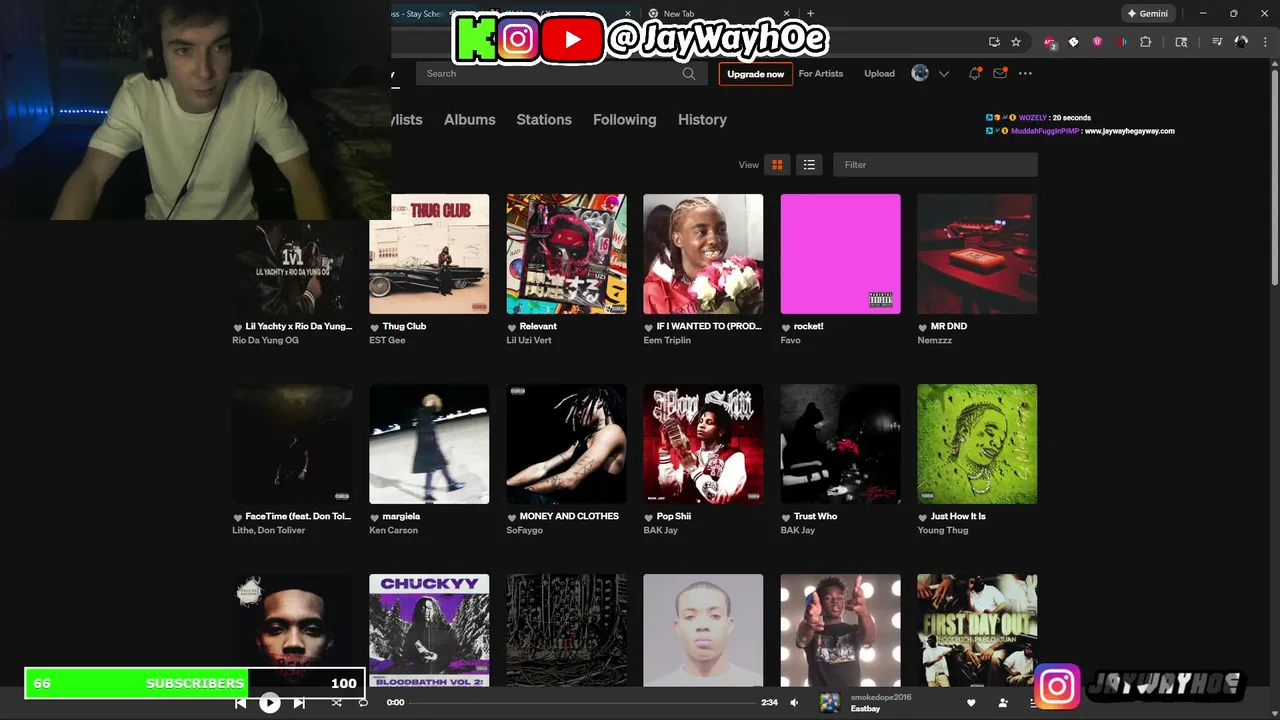Like the current track in the player bar
This screenshot has width=1280, height=720.
pyautogui.click(x=970, y=703)
